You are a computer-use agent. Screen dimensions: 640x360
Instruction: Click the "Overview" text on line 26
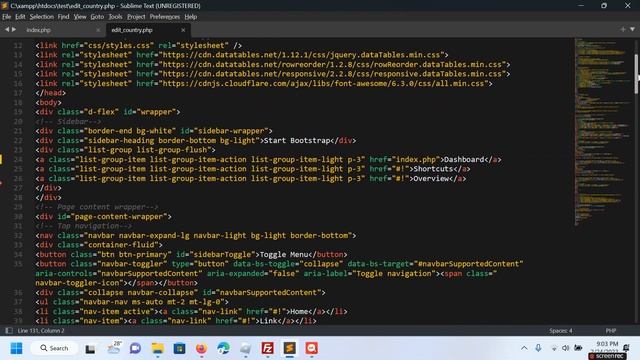(x=431, y=179)
